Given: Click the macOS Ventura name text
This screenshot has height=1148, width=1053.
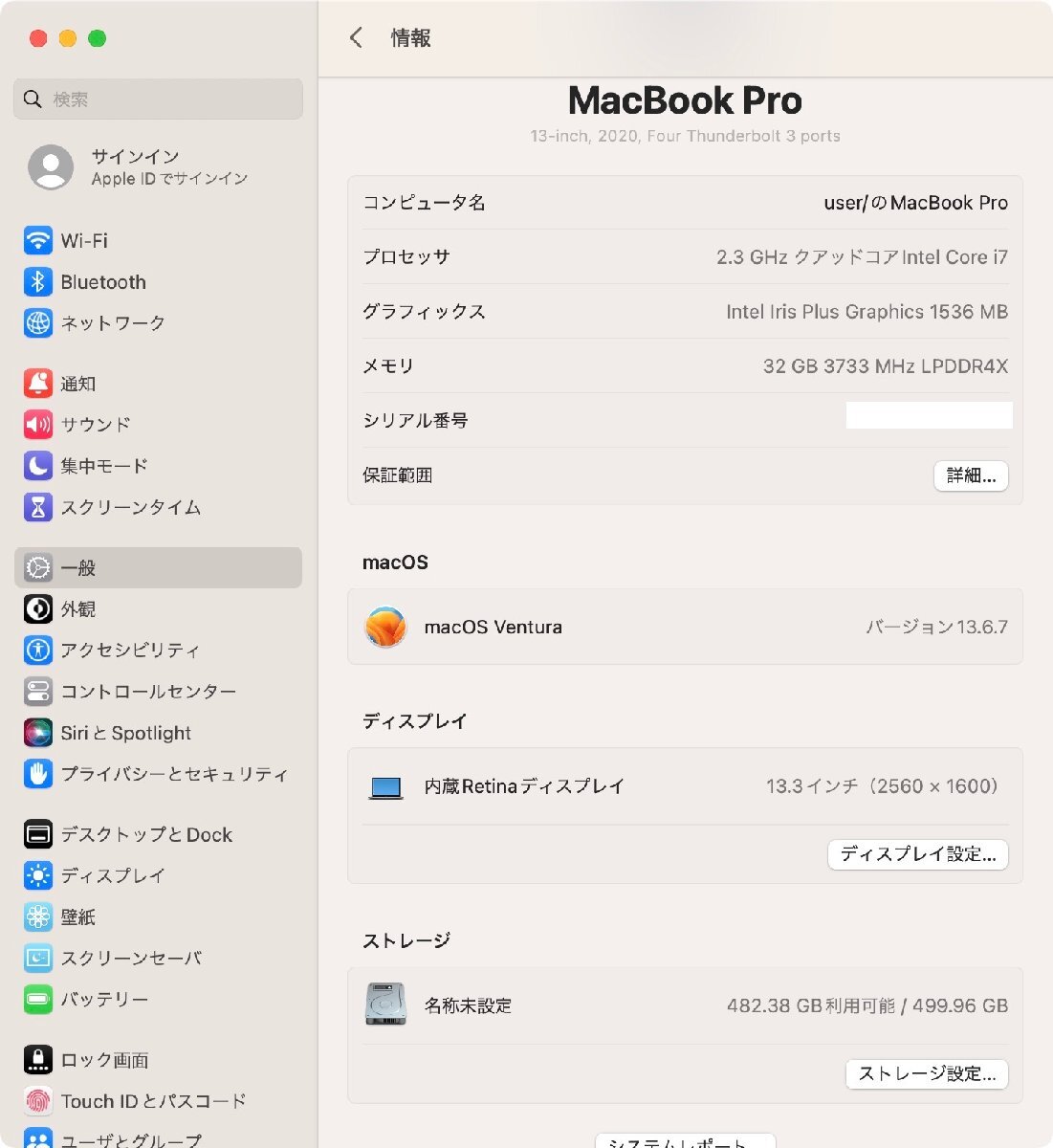Looking at the screenshot, I should coord(494,628).
